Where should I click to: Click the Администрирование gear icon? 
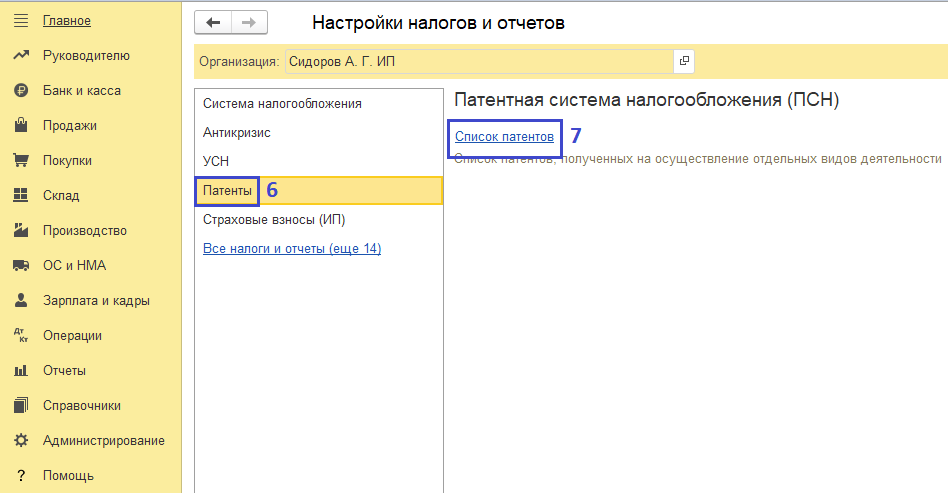coord(20,441)
